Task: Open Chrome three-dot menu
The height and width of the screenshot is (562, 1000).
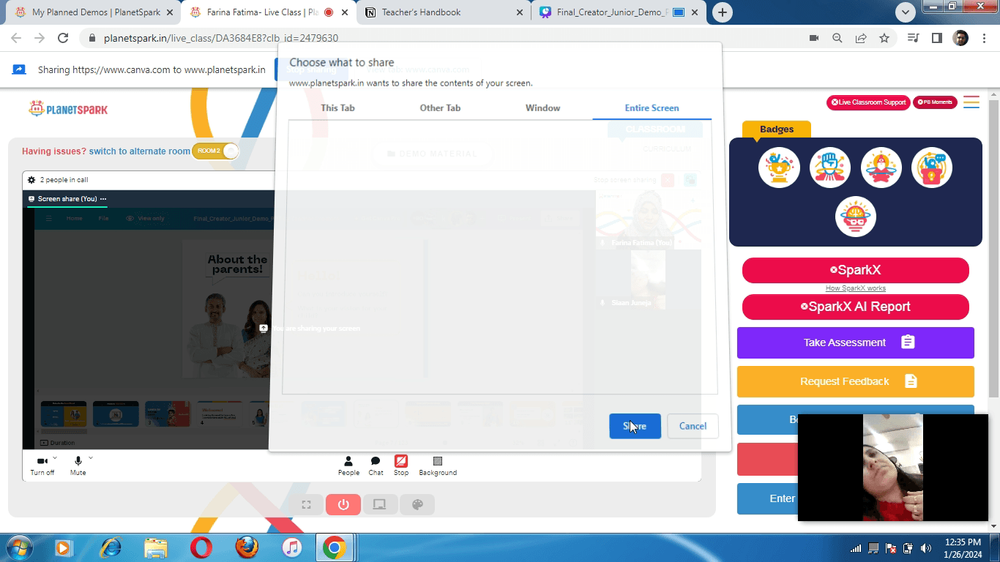Action: [x=984, y=38]
